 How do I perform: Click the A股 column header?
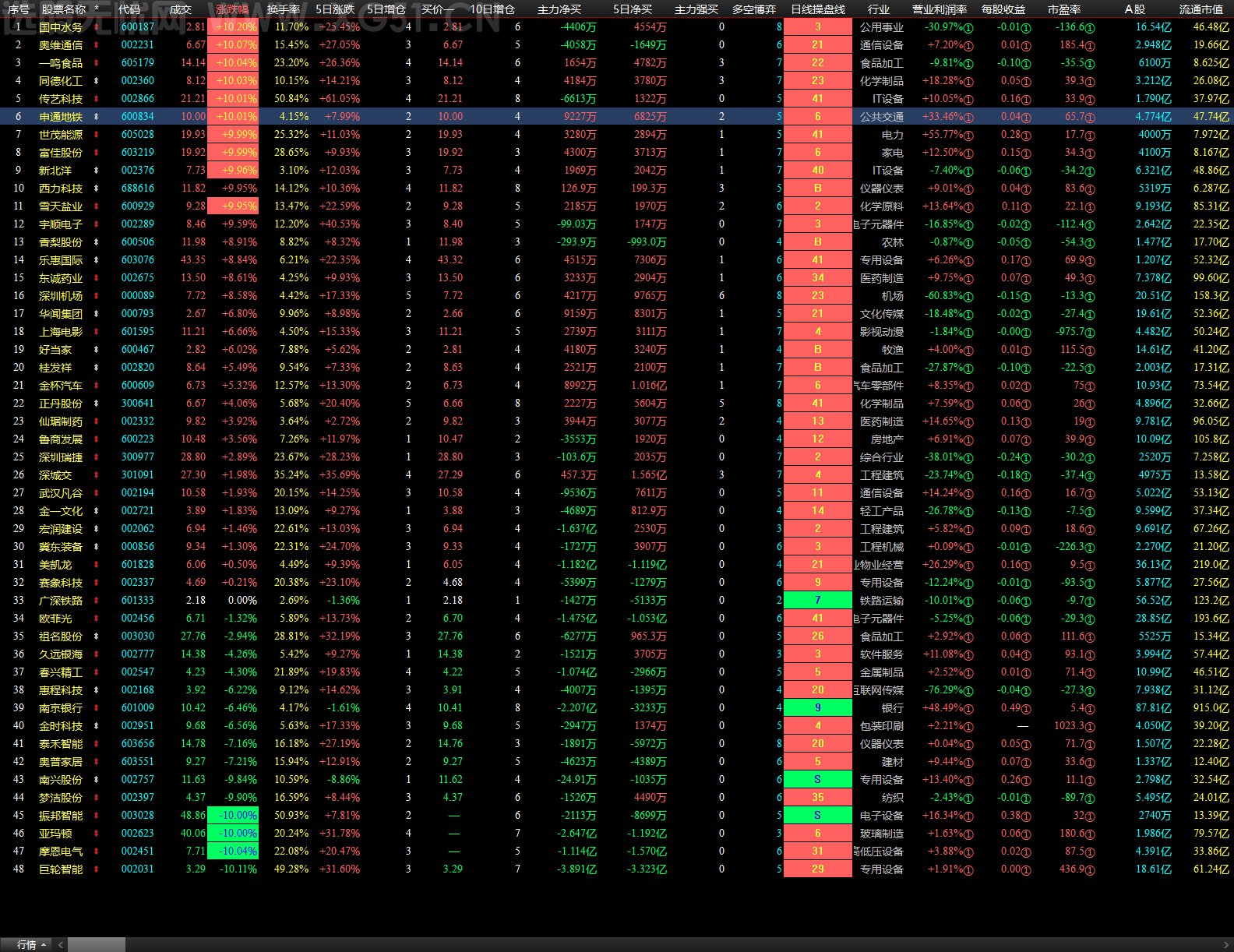pyautogui.click(x=1134, y=9)
